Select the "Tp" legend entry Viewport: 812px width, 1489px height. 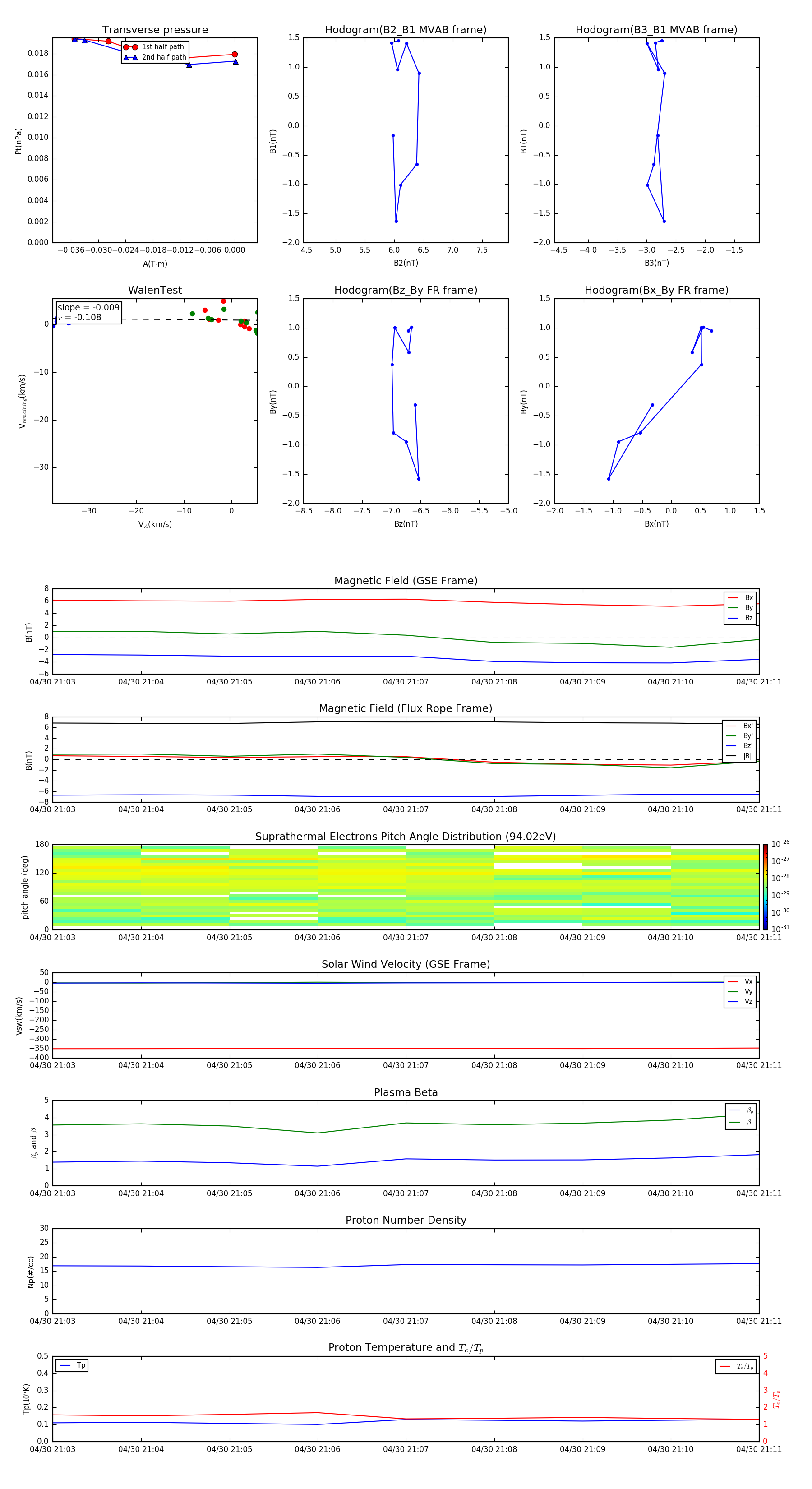72,1365
